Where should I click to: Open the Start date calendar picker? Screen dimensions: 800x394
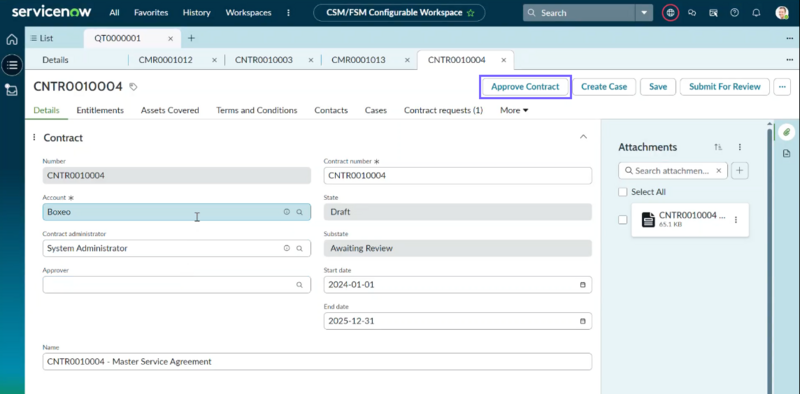pyautogui.click(x=583, y=285)
